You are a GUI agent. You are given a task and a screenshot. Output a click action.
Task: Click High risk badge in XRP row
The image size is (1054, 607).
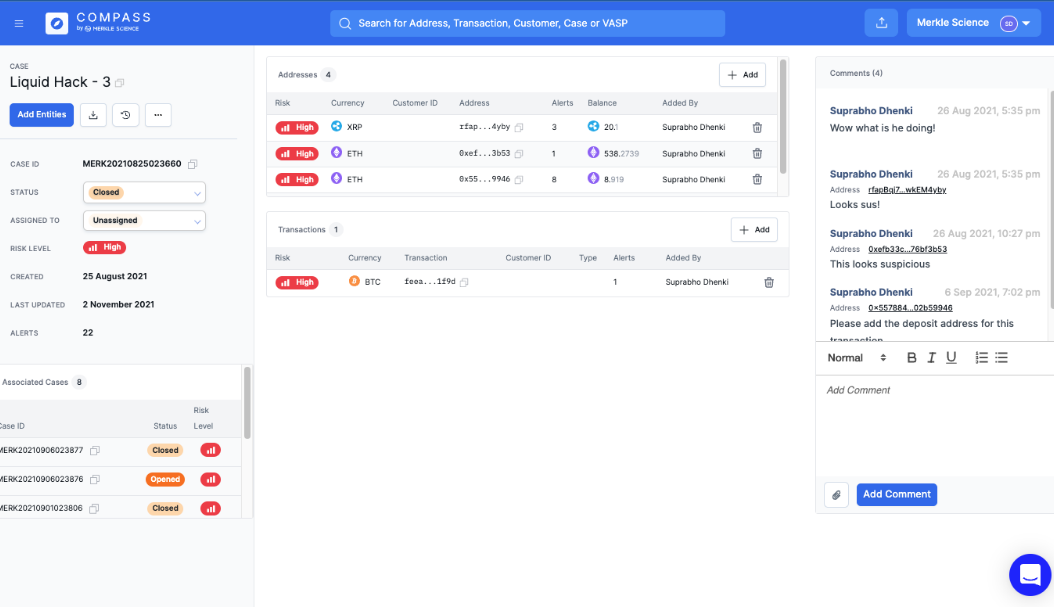coord(296,127)
